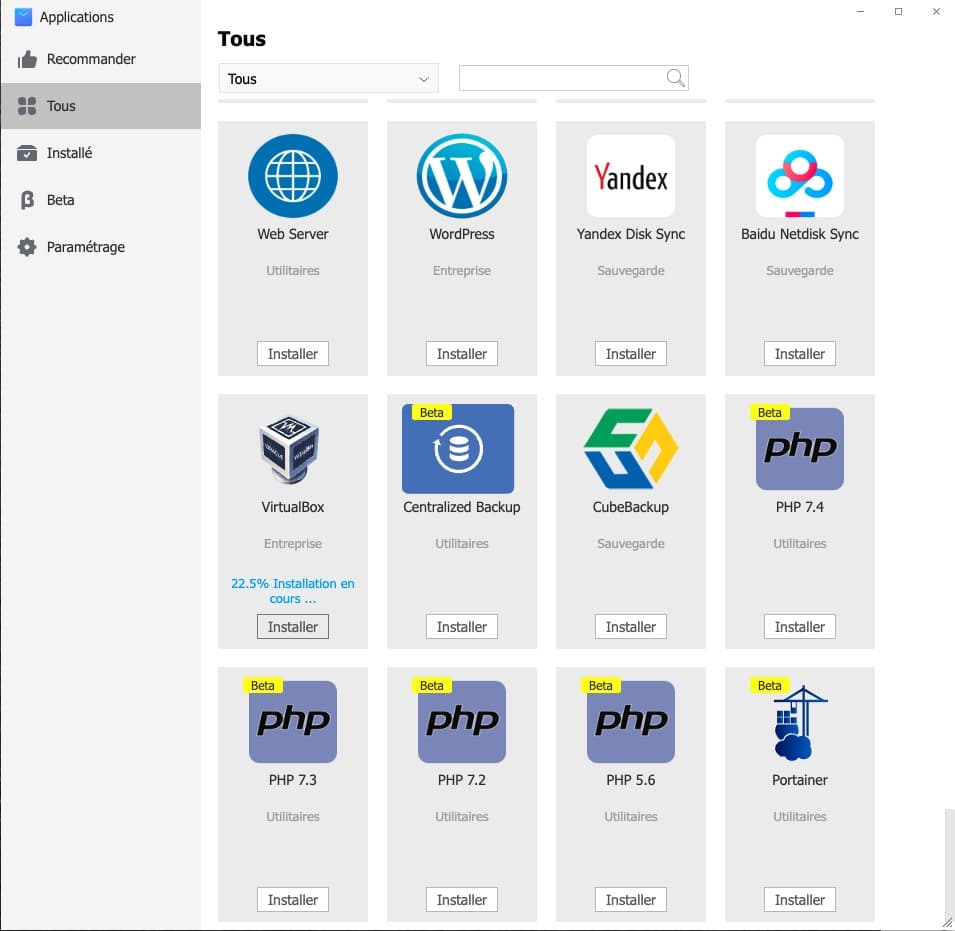Open the PHP 7.3 icon

(x=292, y=722)
